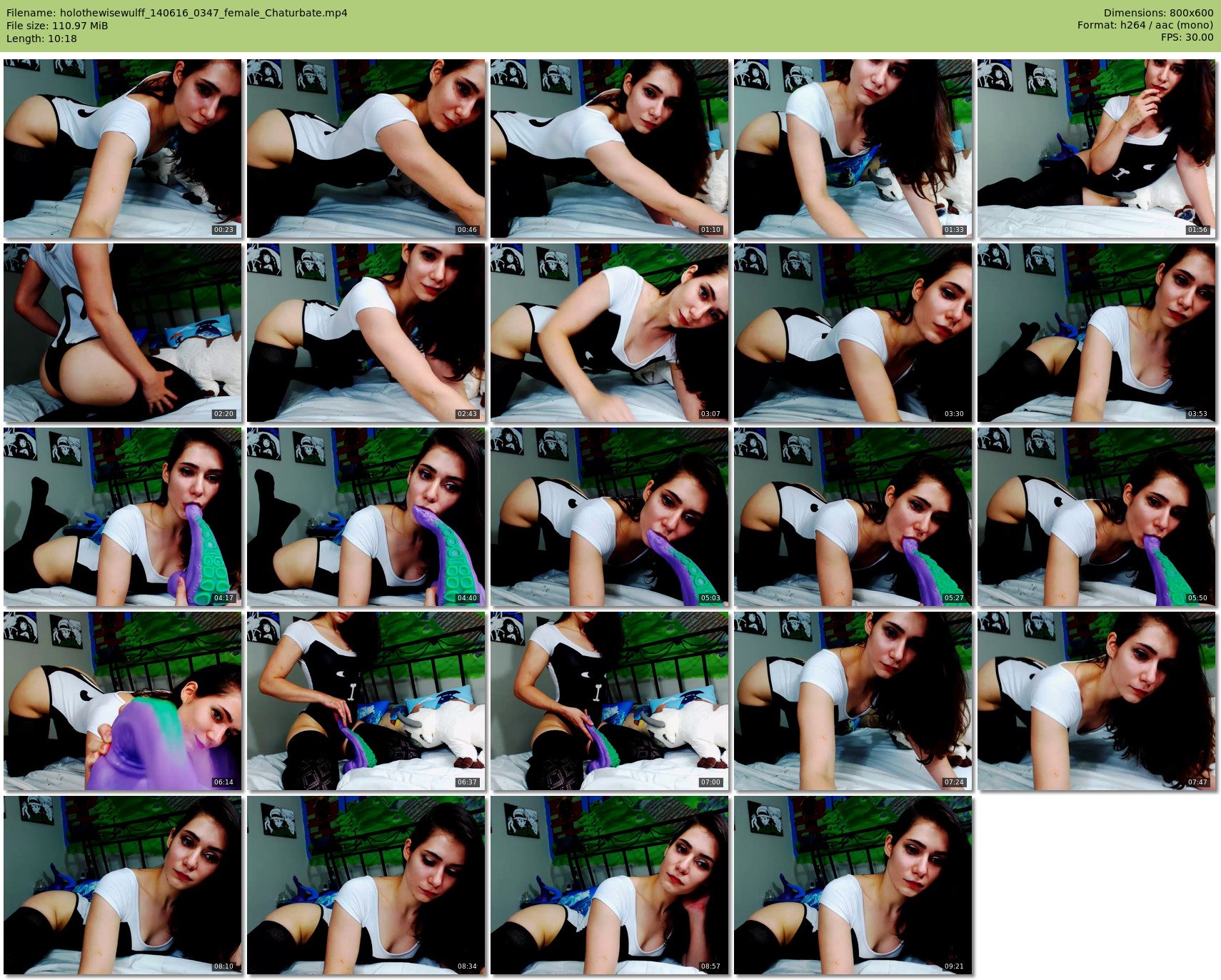
Task: Select the thumbnail marked 08:10
Action: click(x=122, y=884)
